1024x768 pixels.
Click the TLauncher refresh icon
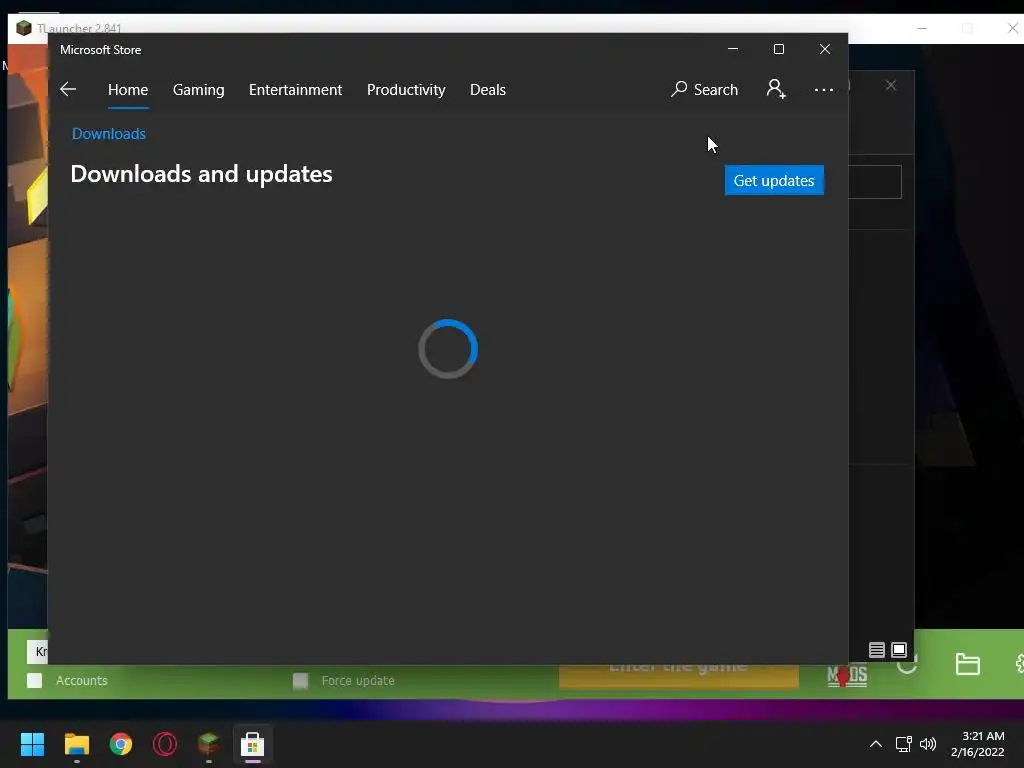tap(907, 665)
